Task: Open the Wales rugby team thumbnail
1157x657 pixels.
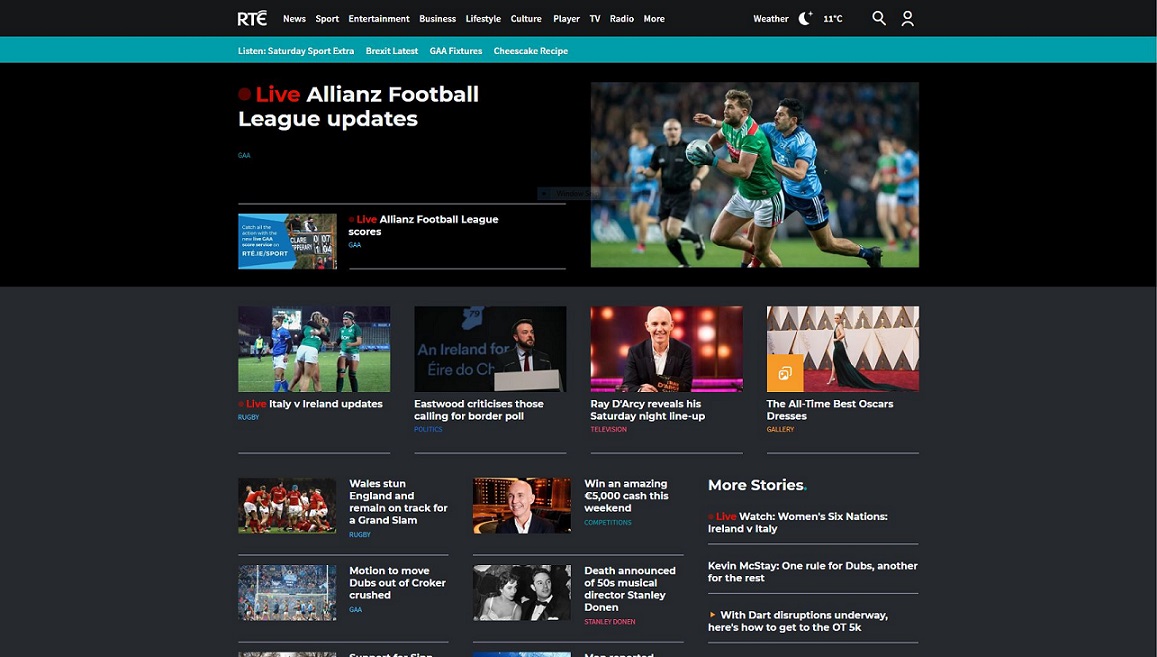Action: pos(287,506)
